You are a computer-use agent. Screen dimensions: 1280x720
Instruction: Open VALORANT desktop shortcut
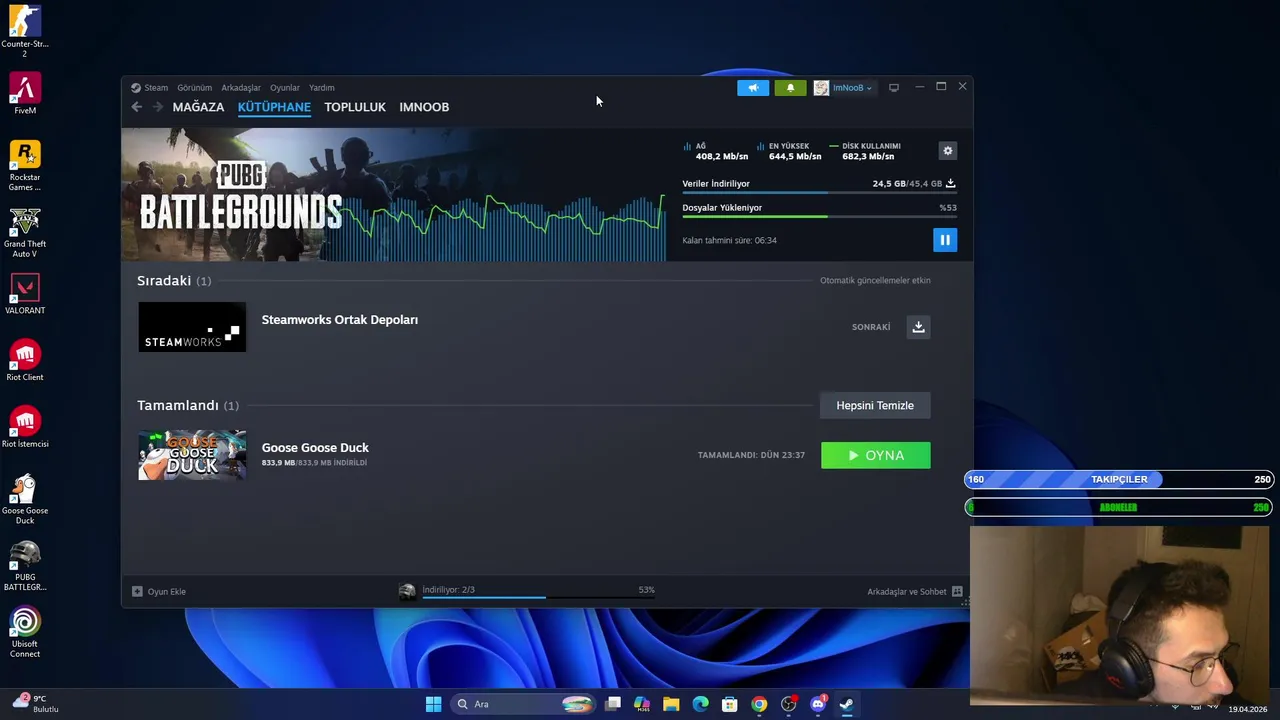25,294
